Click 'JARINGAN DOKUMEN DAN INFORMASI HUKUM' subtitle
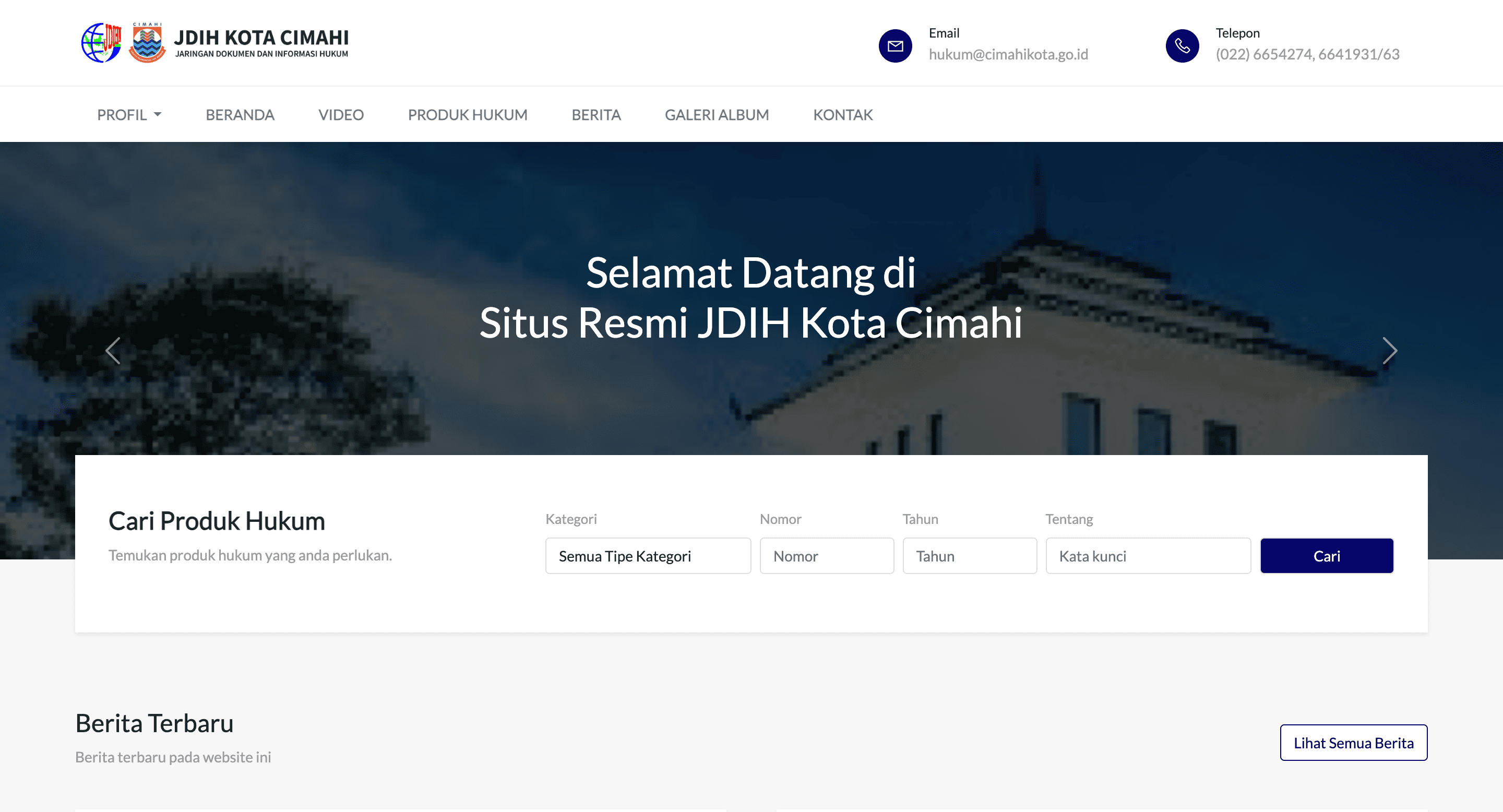The width and height of the screenshot is (1503, 812). pos(262,54)
